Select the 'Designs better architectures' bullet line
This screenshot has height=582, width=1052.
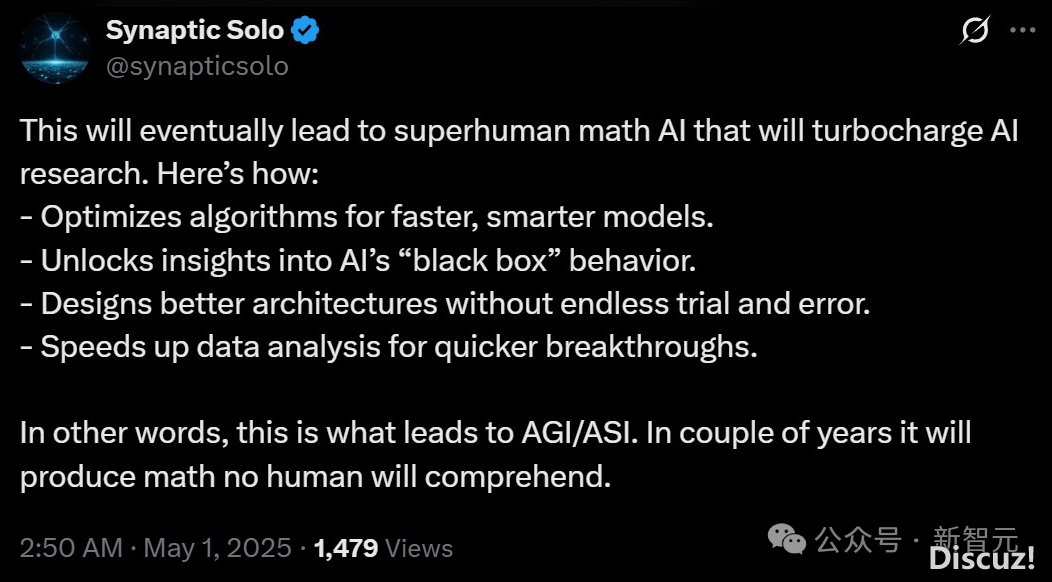[x=445, y=304]
